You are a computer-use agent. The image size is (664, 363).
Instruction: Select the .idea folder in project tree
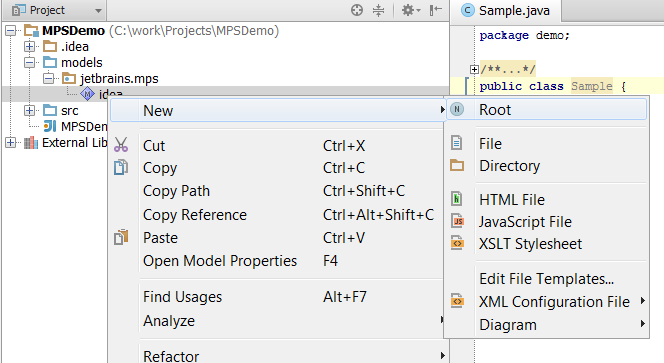75,47
